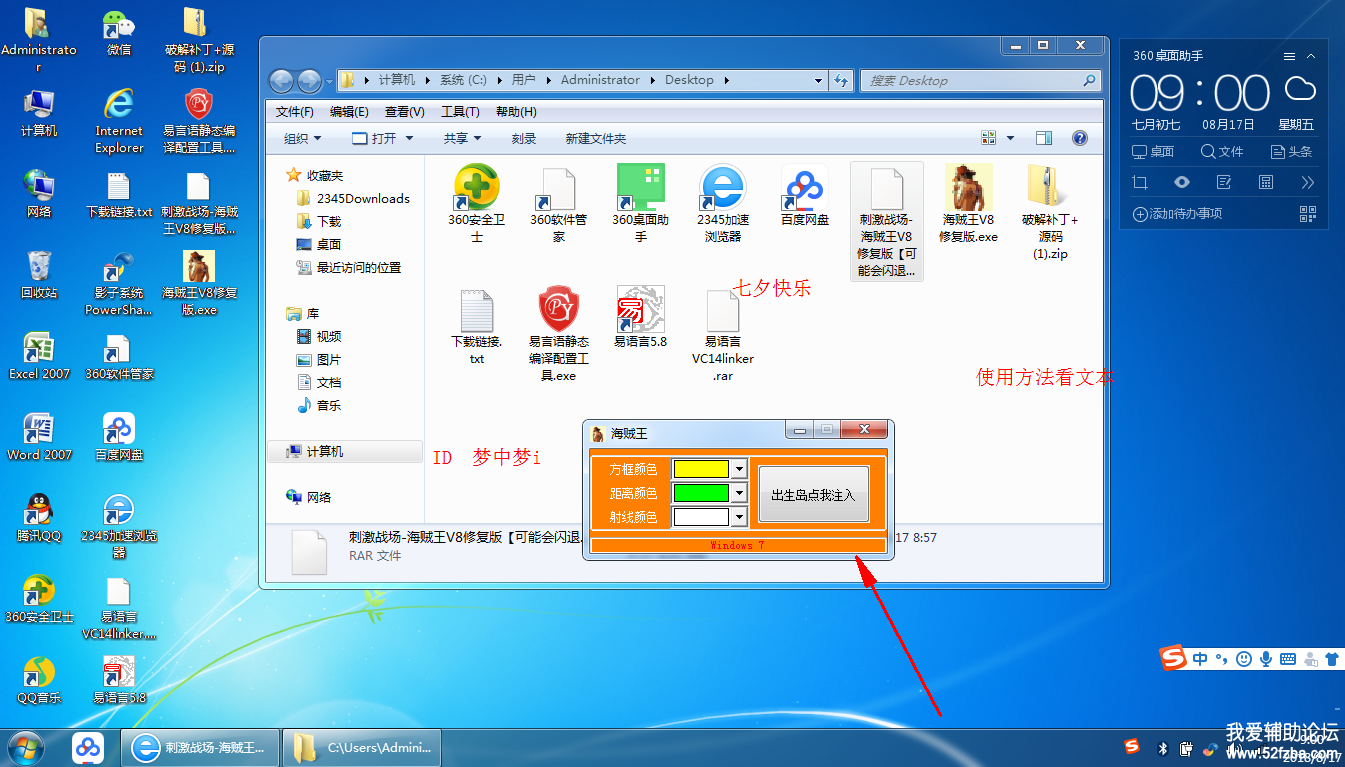1345x767 pixels.
Task: Select the 回收站 recycle bin icon
Action: pyautogui.click(x=39, y=275)
